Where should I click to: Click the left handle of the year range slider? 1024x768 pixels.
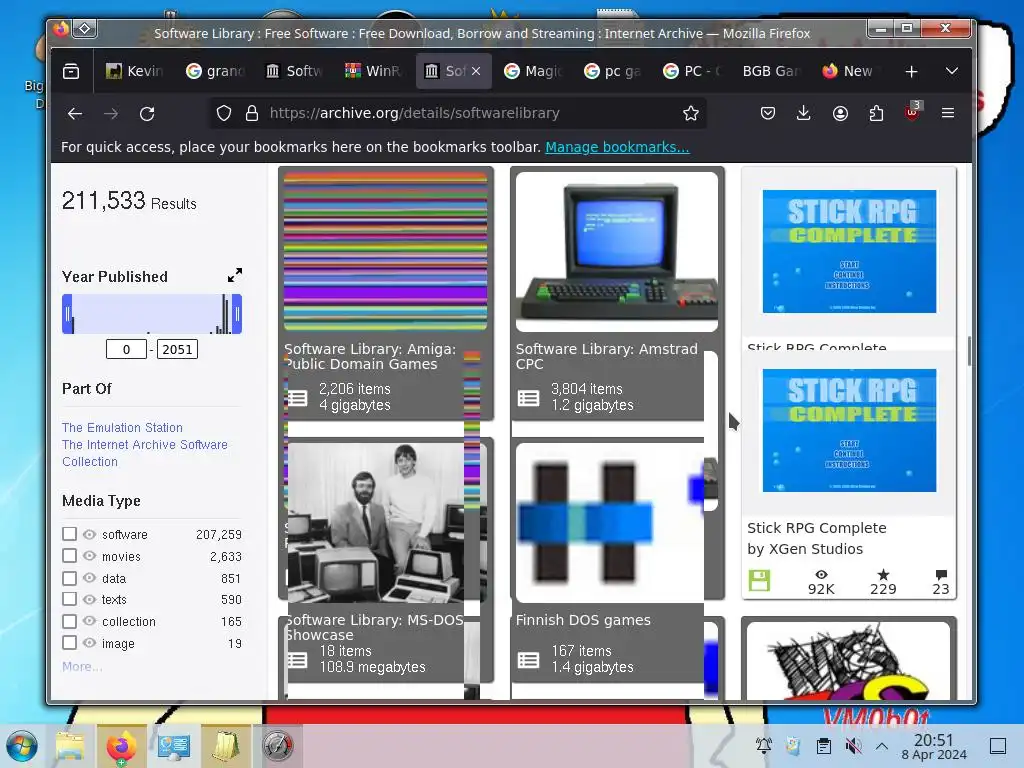(x=67, y=314)
